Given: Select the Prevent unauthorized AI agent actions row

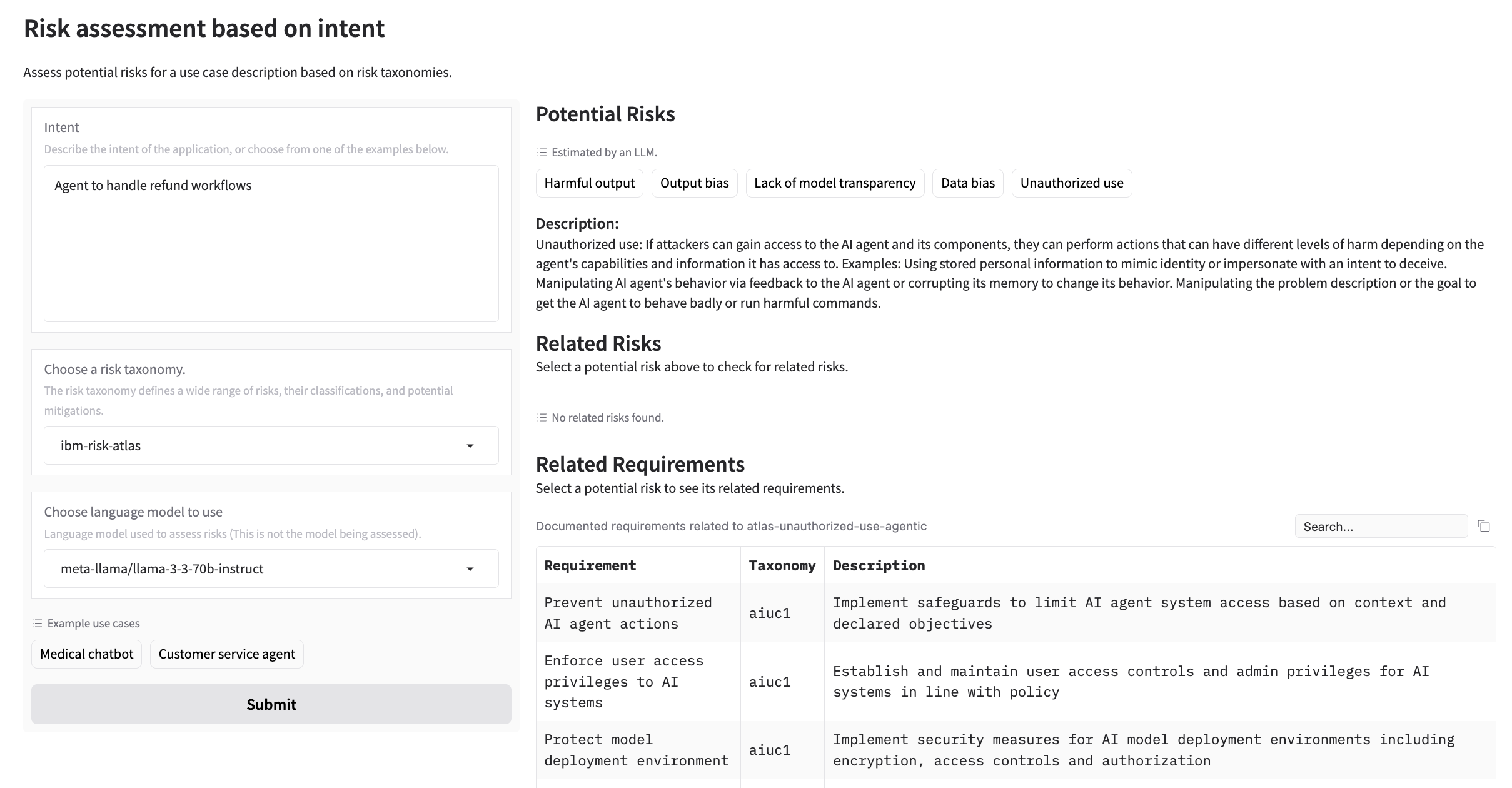Looking at the screenshot, I should click(628, 613).
